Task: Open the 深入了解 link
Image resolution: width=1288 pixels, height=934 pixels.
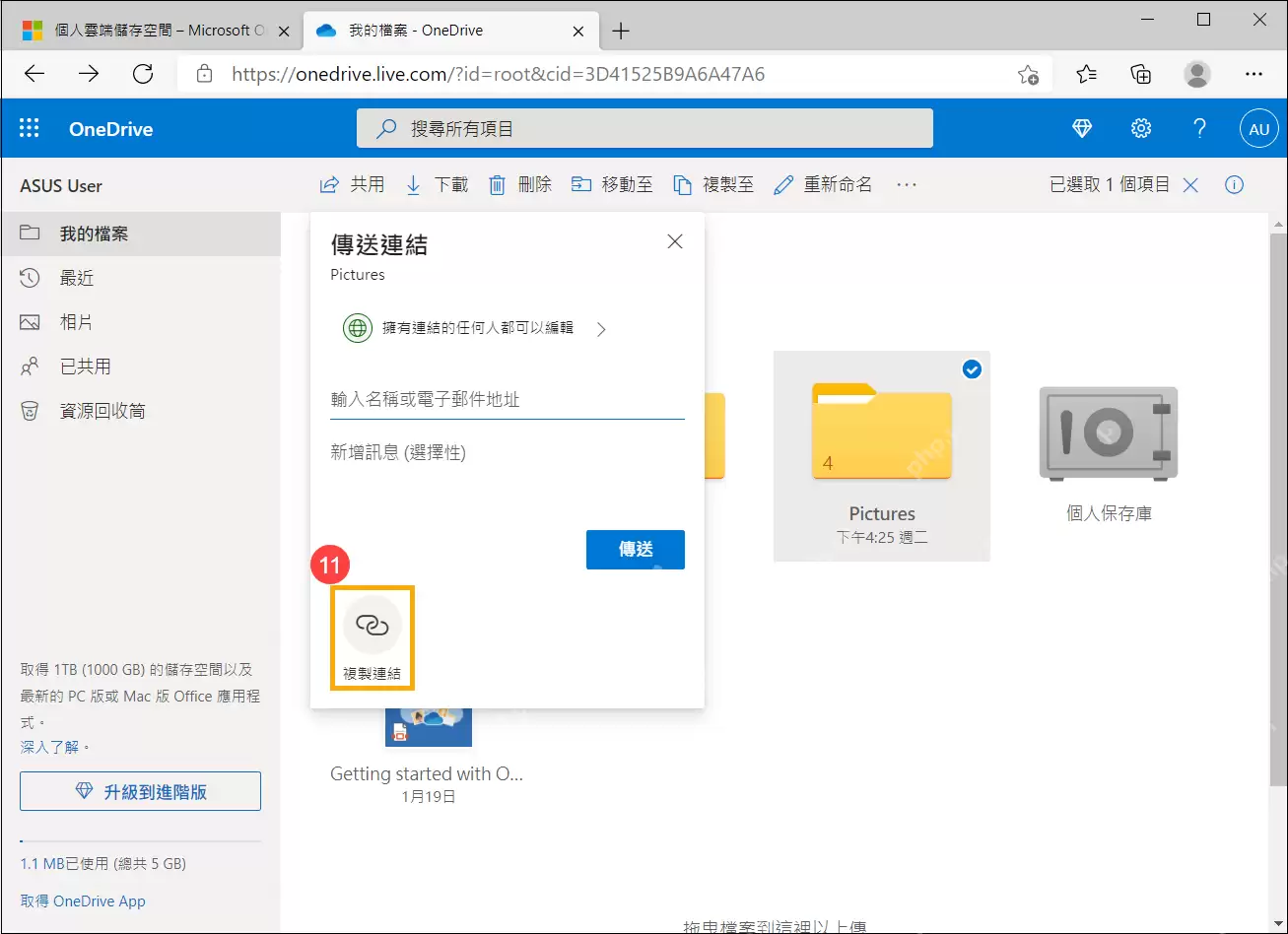Action: point(49,747)
